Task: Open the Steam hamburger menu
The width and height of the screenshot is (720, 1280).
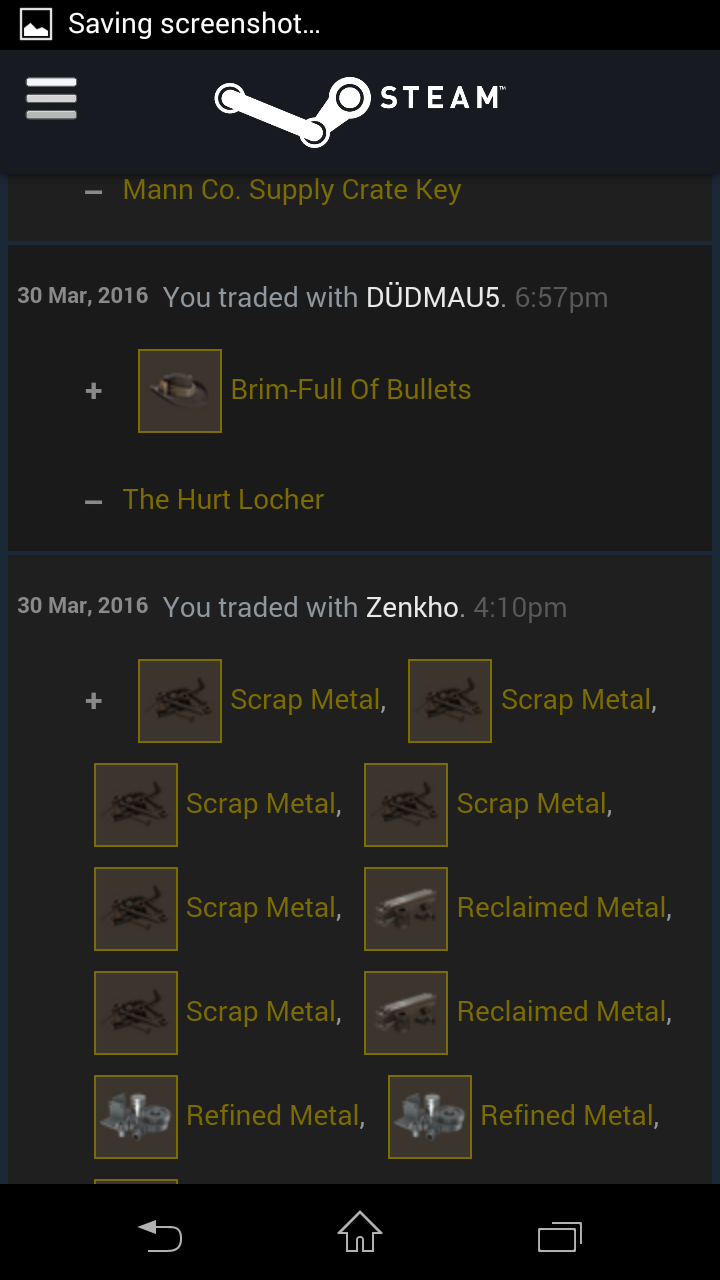Action: tap(51, 98)
